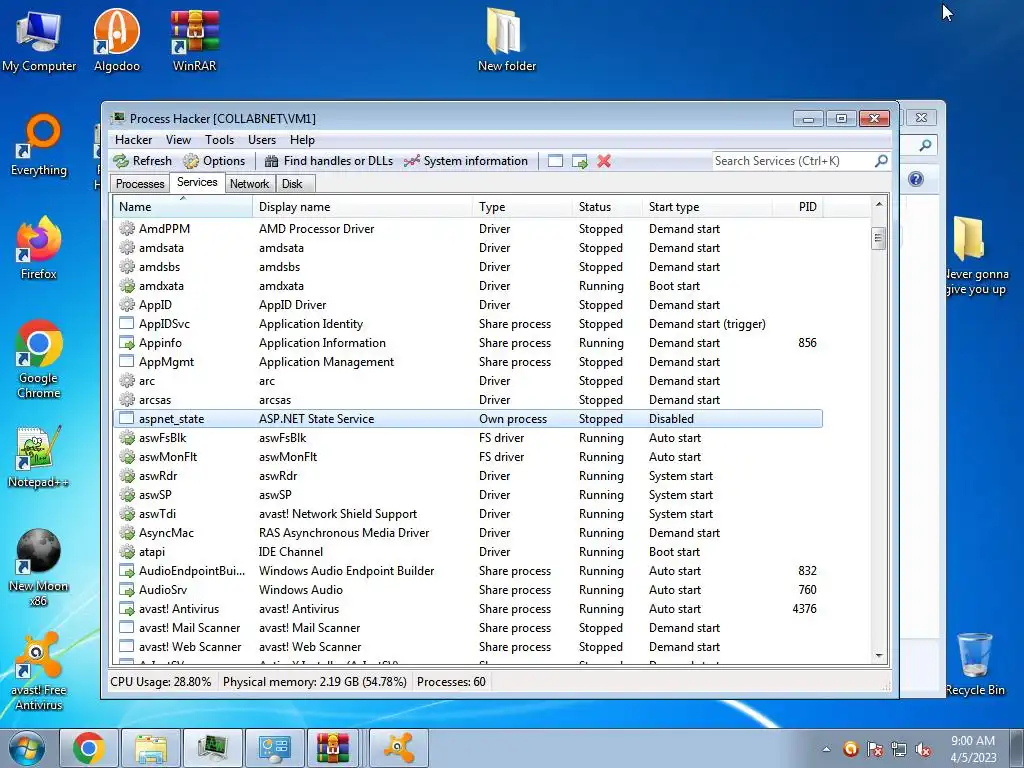Screen dimensions: 1024x768
Task: Open the Everything desktop shortcut
Action: pyautogui.click(x=39, y=145)
